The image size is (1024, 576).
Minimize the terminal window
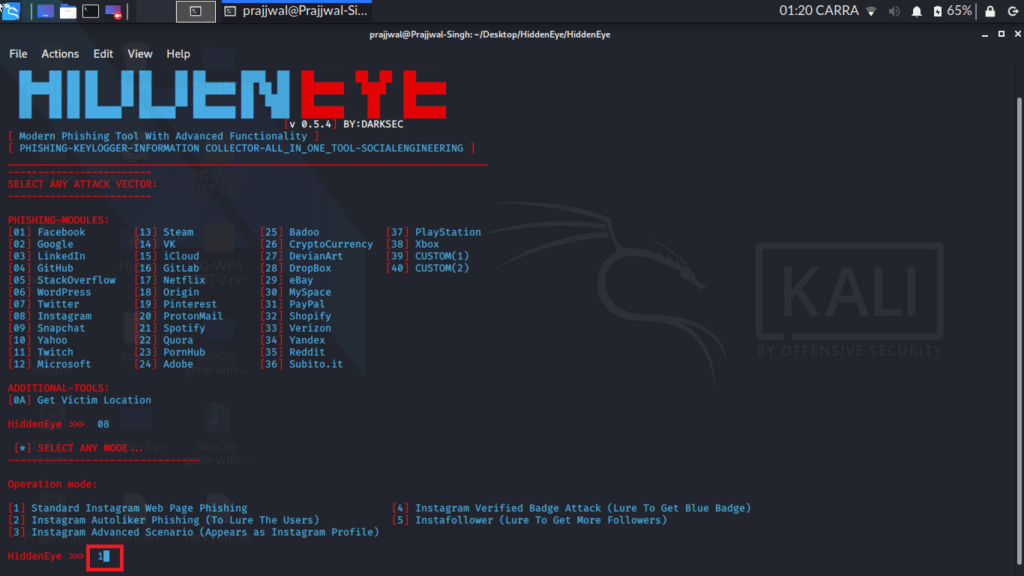pos(985,35)
